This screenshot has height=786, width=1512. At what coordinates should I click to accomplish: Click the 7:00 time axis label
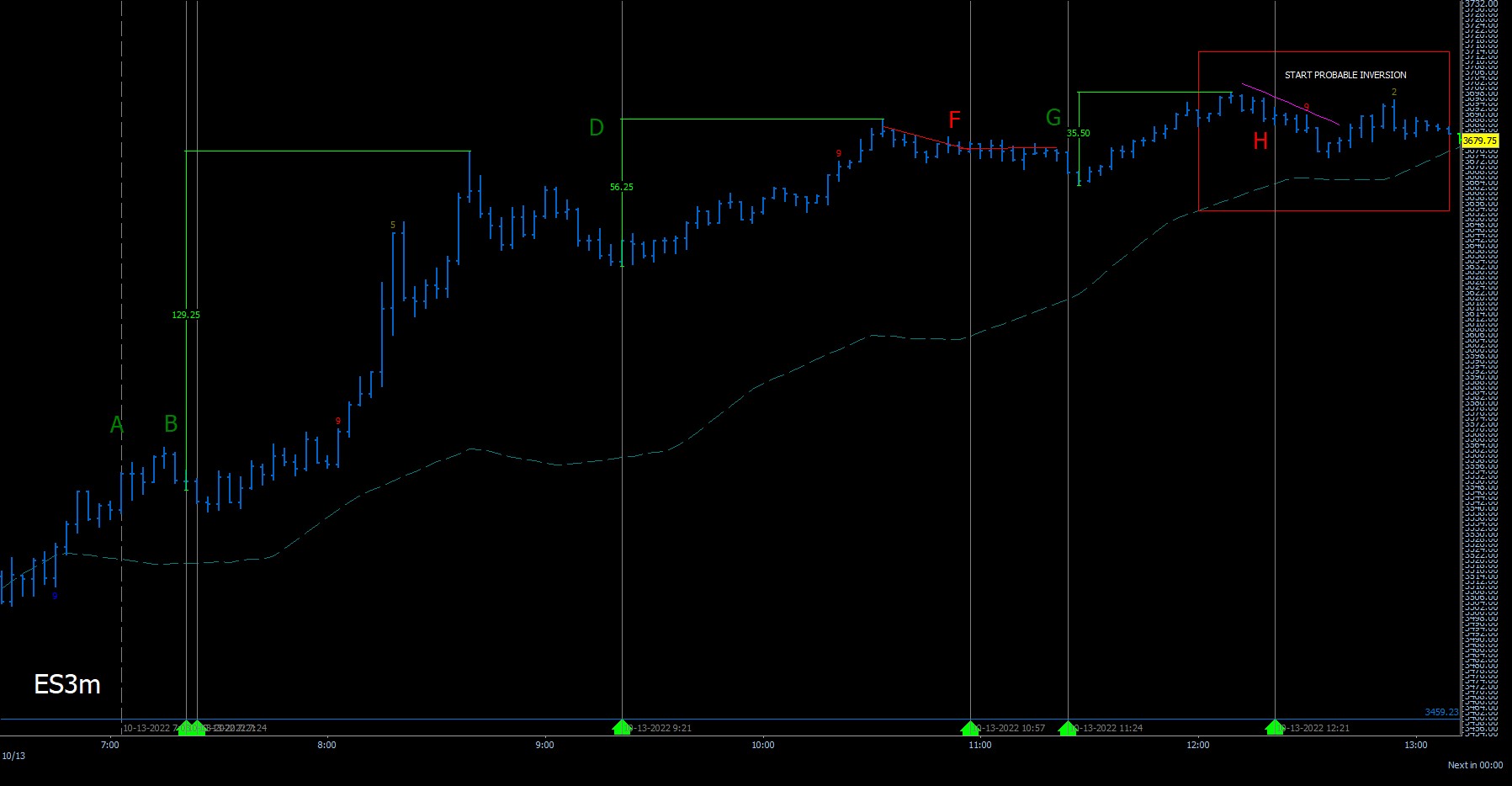click(109, 745)
